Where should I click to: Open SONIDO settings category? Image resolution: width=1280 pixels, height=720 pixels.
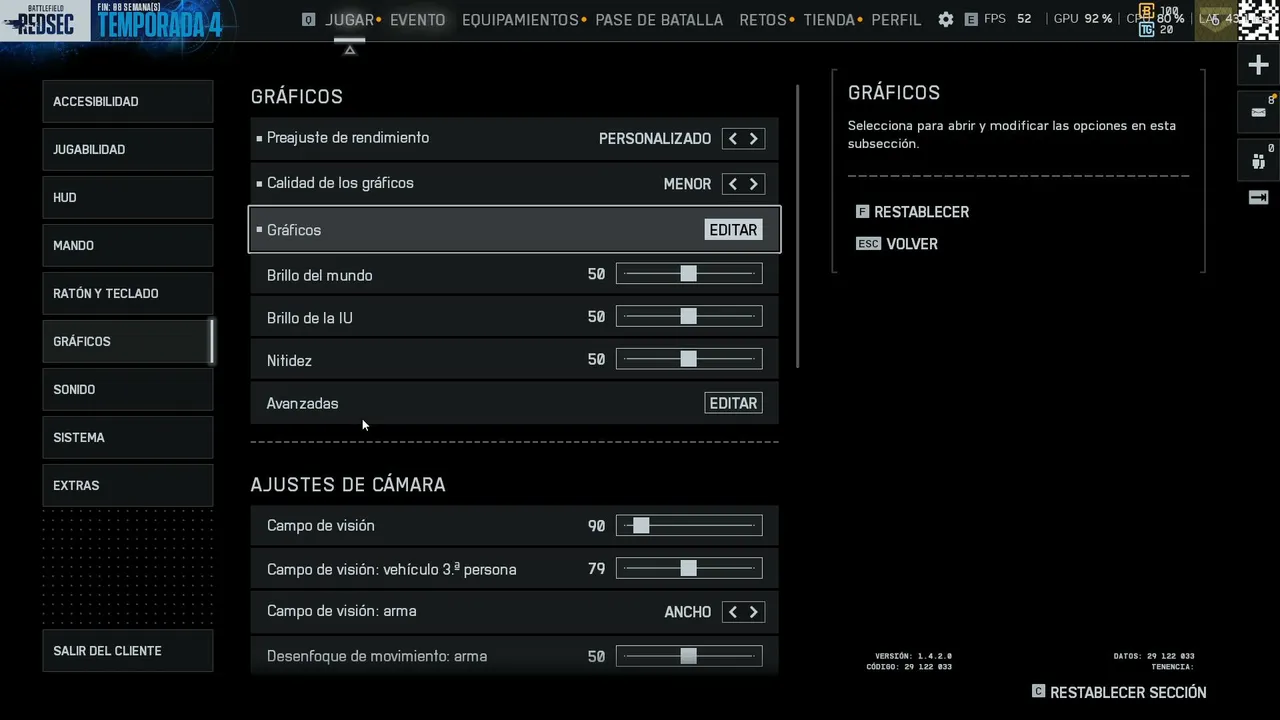(x=128, y=390)
